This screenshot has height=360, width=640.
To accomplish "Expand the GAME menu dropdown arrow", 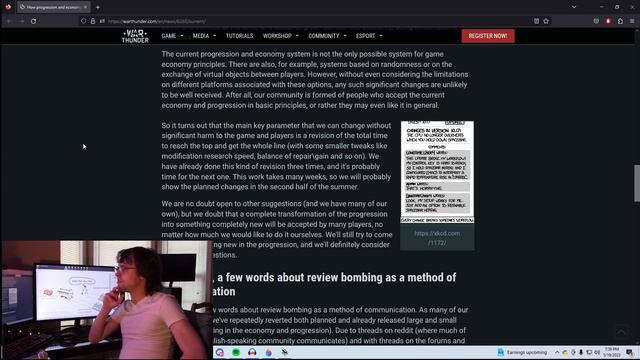I will click(x=182, y=36).
